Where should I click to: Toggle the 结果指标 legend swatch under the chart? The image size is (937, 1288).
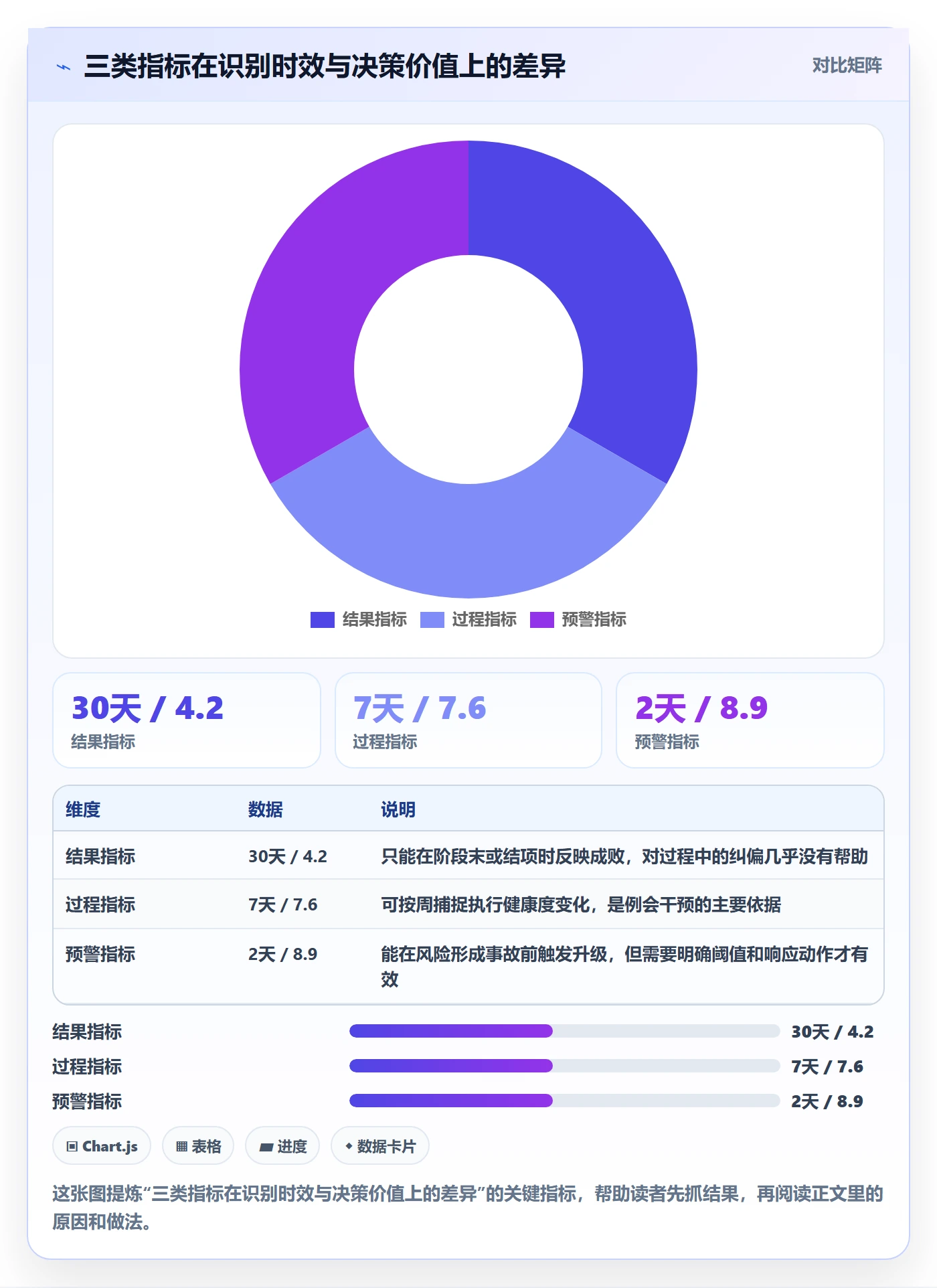pos(322,620)
